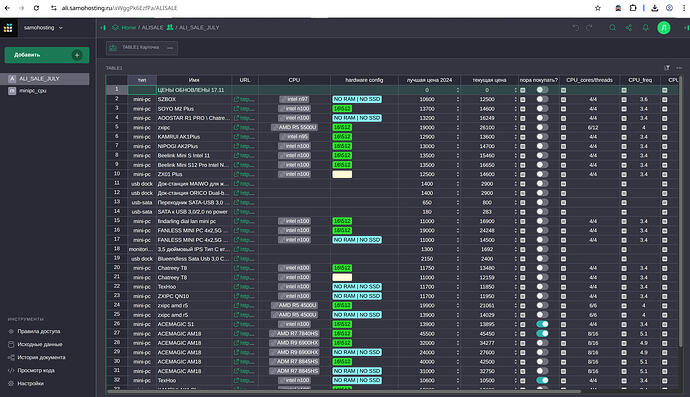Expand the small box in SZBOX CPU_freq cell
Image resolution: width=690 pixels, height=397 pixels.
(x=624, y=99)
